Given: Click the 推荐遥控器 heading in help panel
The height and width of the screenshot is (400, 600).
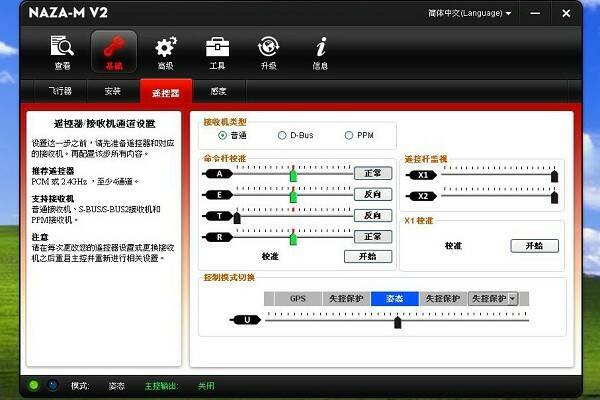Looking at the screenshot, I should coord(53,171).
